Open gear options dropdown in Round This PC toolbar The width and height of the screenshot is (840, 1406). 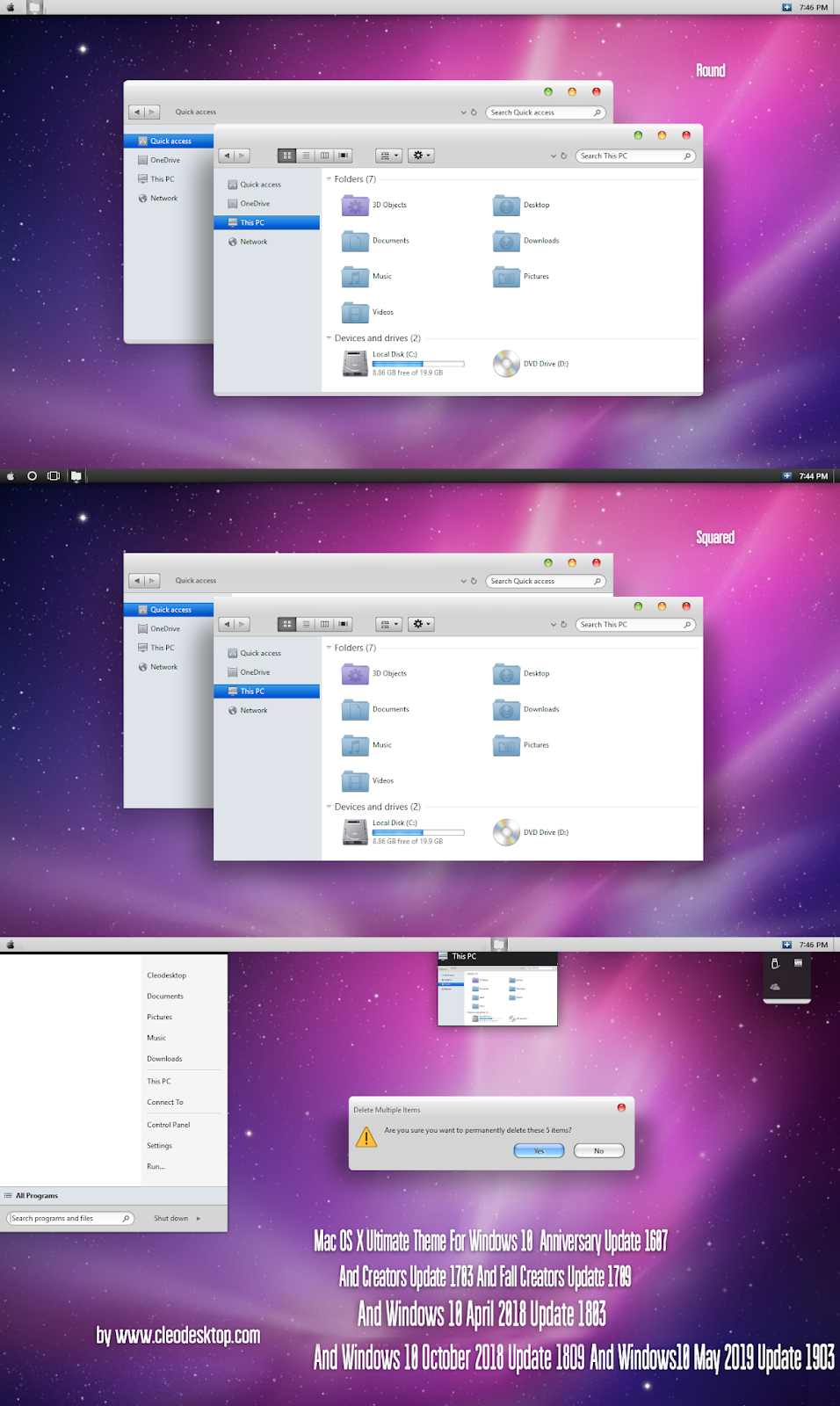[422, 156]
